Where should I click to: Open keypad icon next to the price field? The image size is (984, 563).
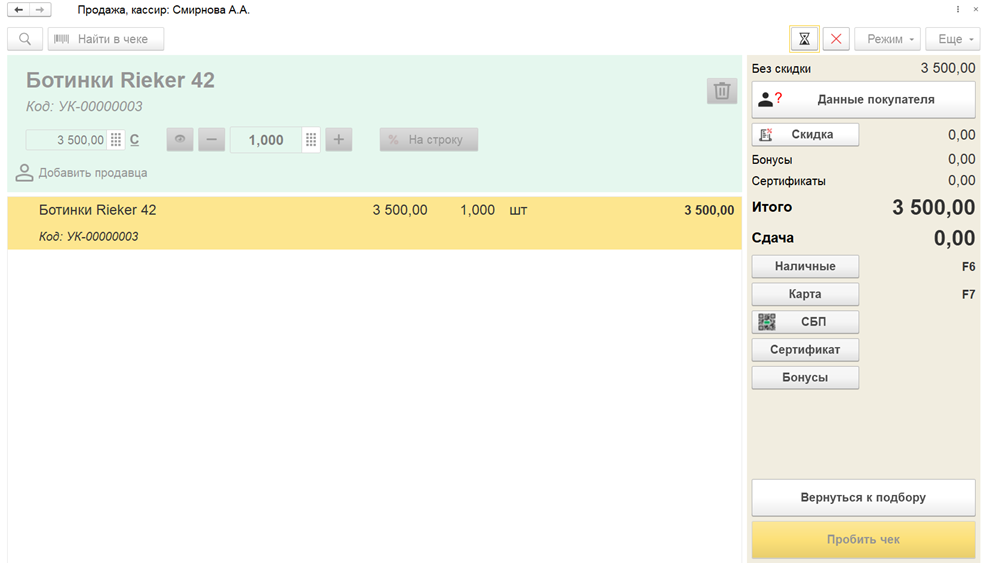[x=116, y=140]
